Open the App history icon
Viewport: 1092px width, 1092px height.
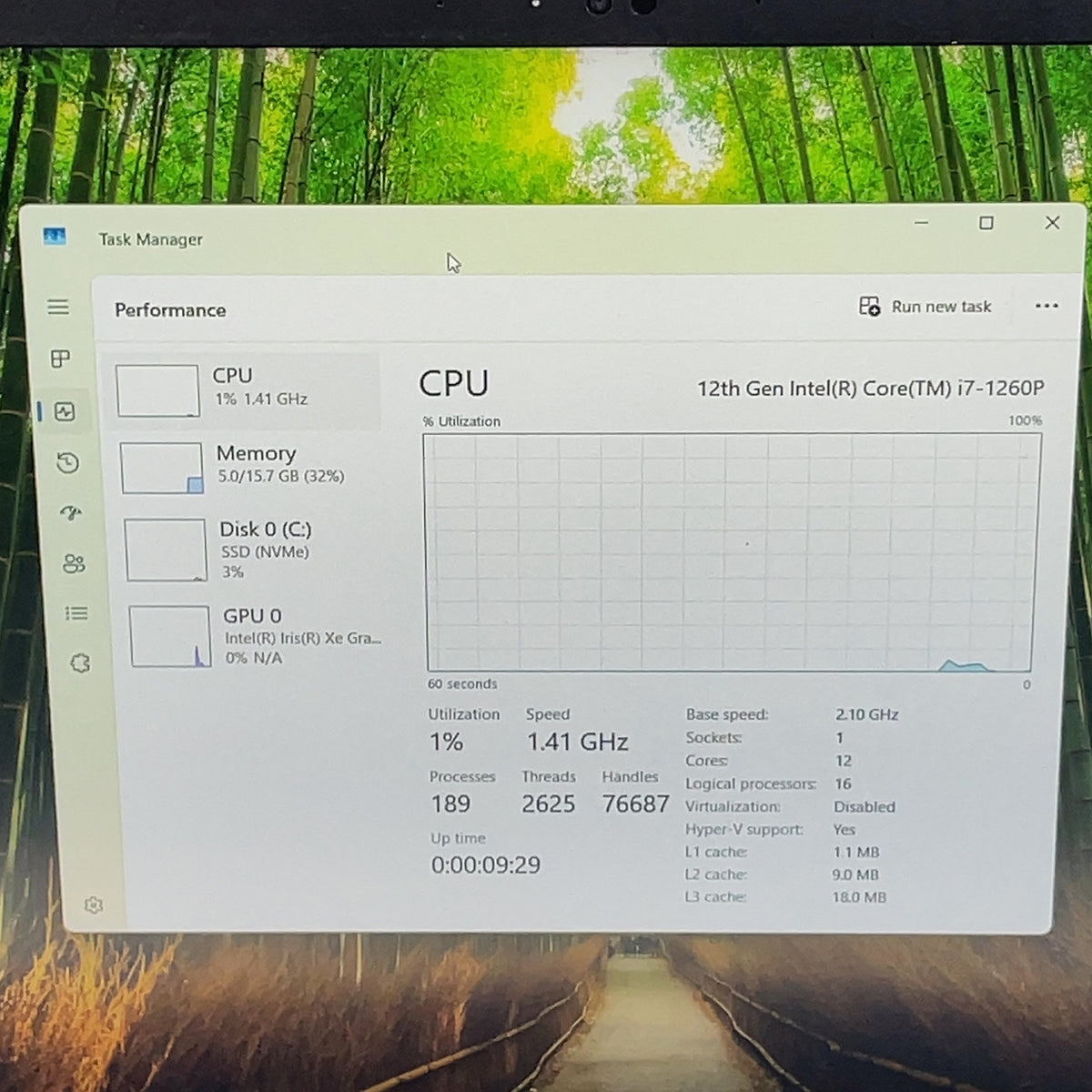point(67,463)
